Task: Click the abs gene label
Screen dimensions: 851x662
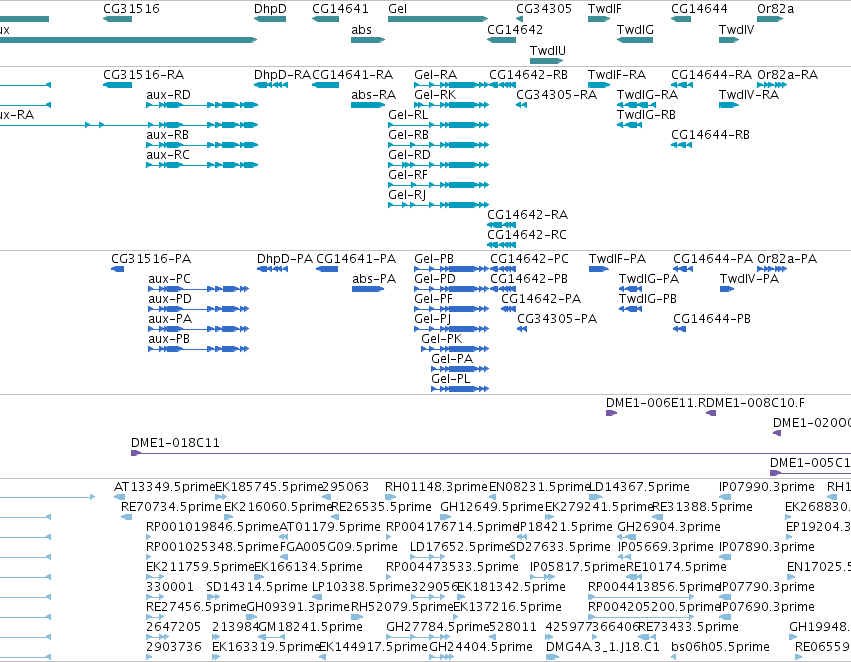Action: [x=361, y=30]
